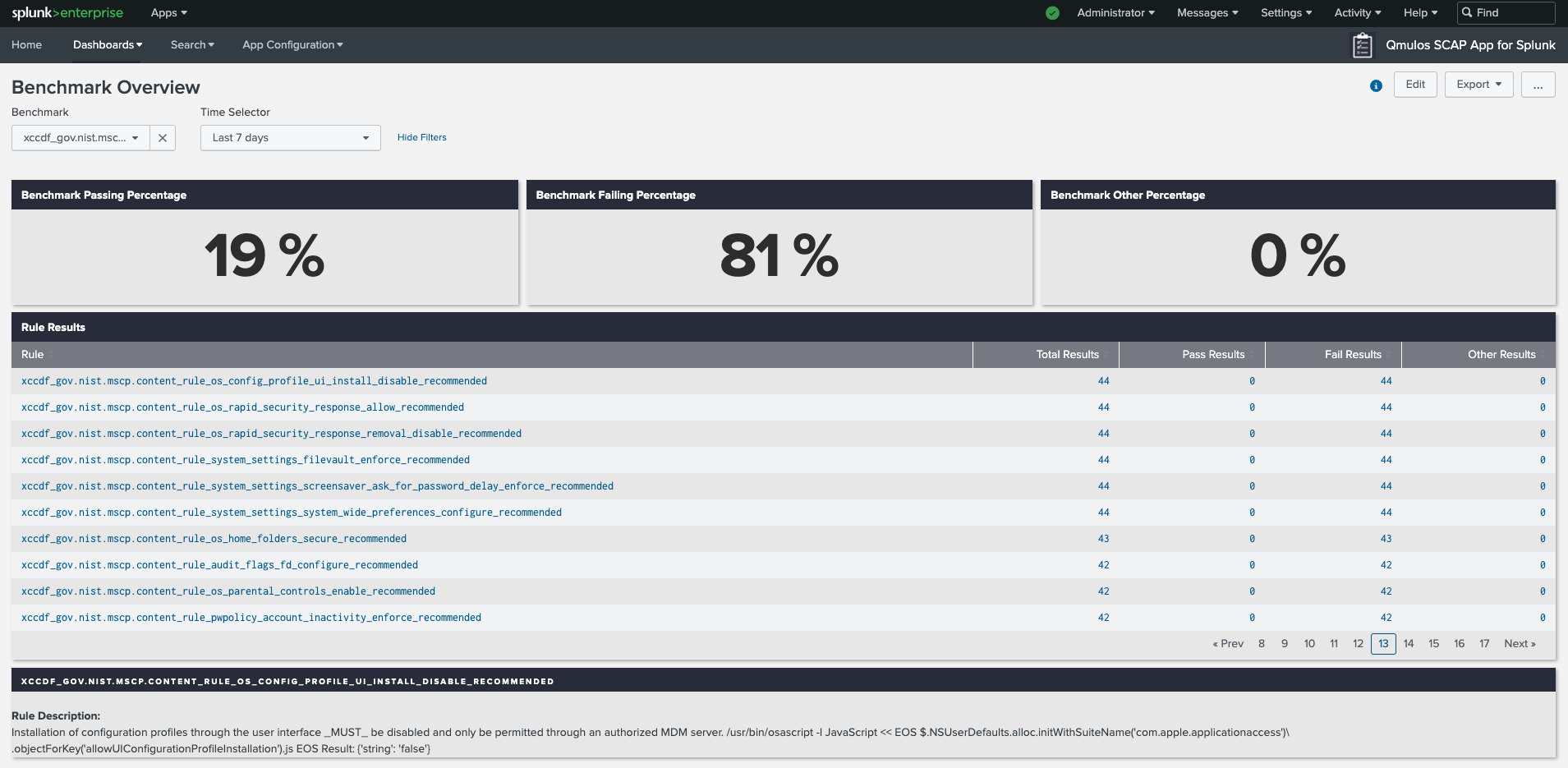The width and height of the screenshot is (1568, 768).
Task: Click the Hide Filters link
Action: pyautogui.click(x=422, y=138)
